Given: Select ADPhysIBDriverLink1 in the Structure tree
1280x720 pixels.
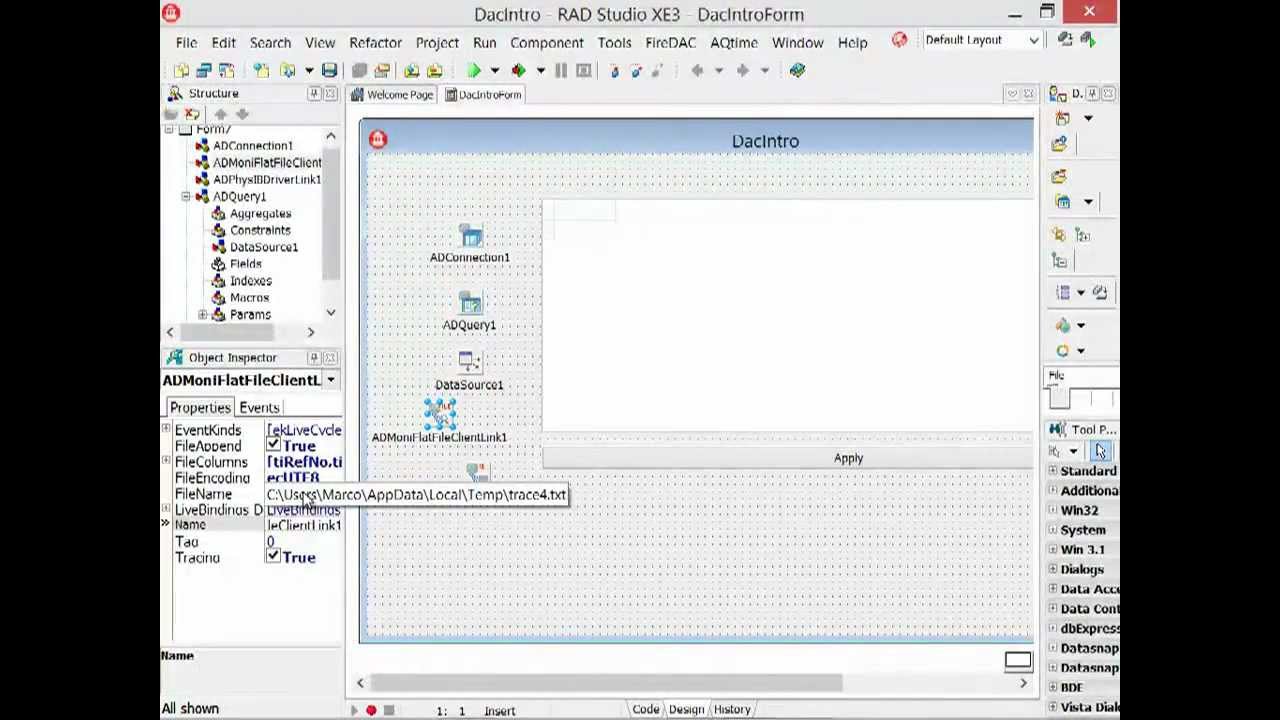Looking at the screenshot, I should (x=266, y=180).
